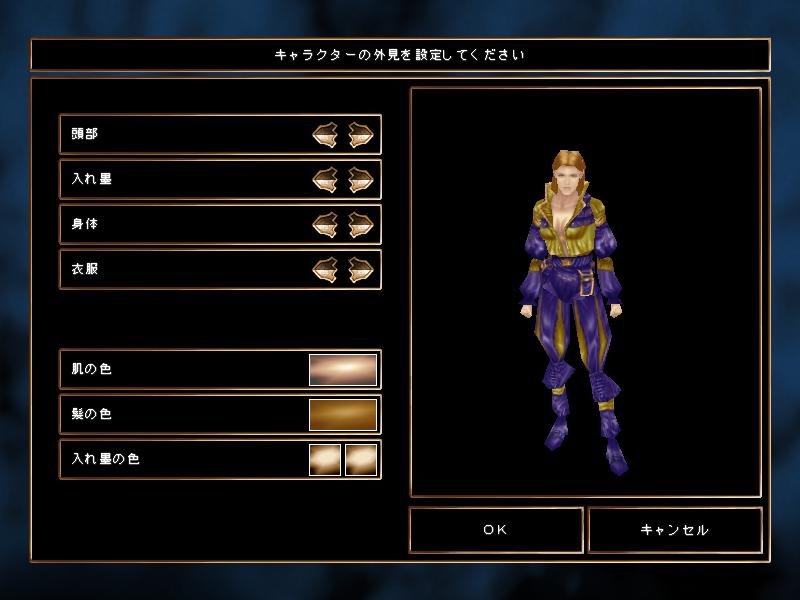Click the 入れ墨の色 label
This screenshot has height=600, width=800.
click(105, 459)
